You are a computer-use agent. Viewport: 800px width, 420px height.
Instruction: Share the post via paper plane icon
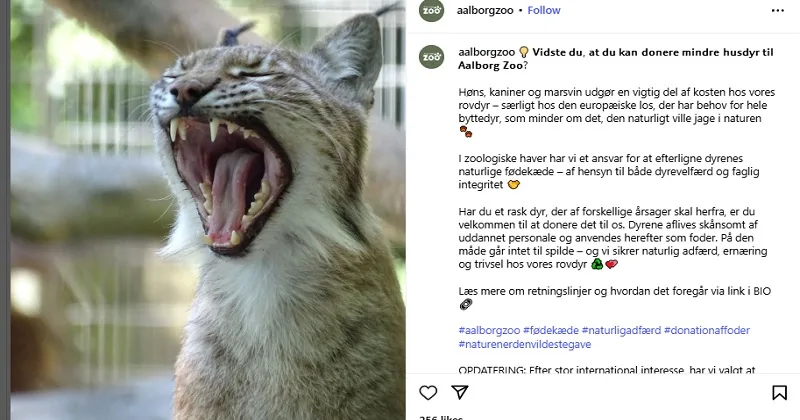pos(460,392)
